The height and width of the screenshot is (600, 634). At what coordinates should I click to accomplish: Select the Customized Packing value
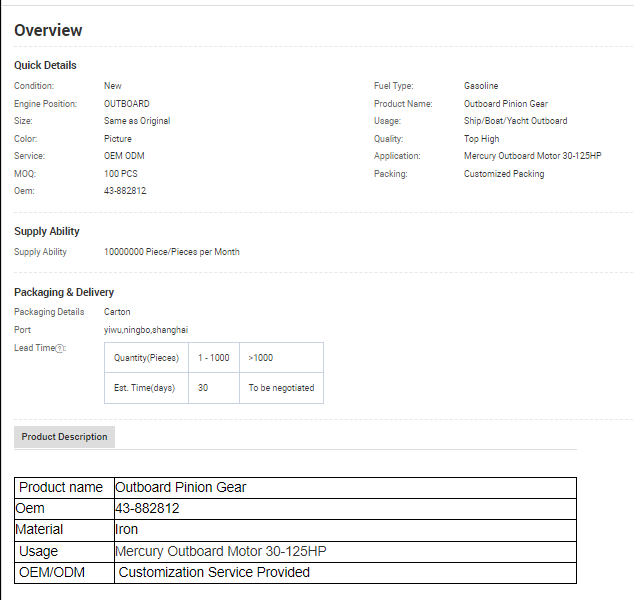click(504, 174)
